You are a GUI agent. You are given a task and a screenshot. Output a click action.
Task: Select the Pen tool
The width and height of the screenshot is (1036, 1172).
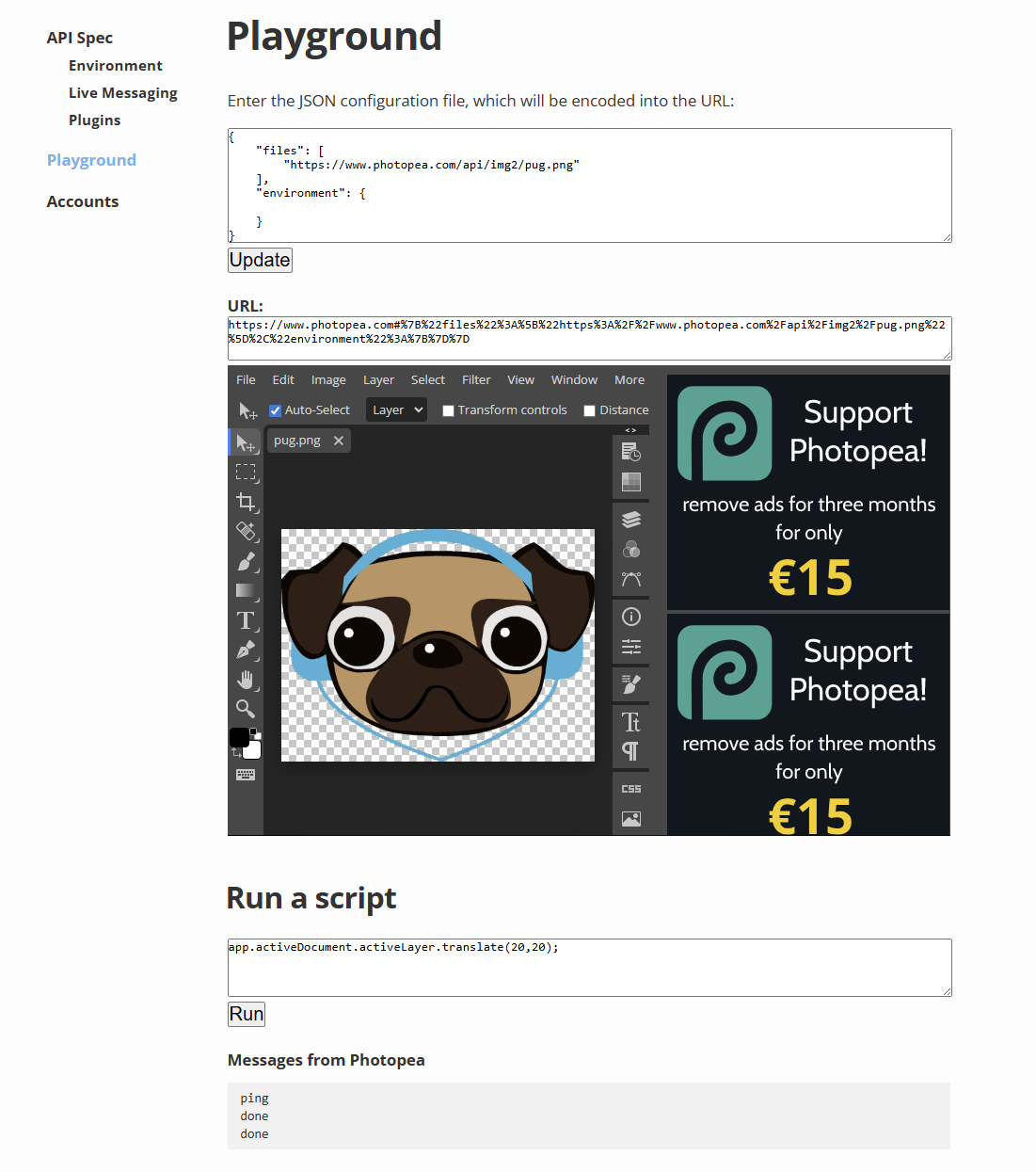tap(246, 650)
